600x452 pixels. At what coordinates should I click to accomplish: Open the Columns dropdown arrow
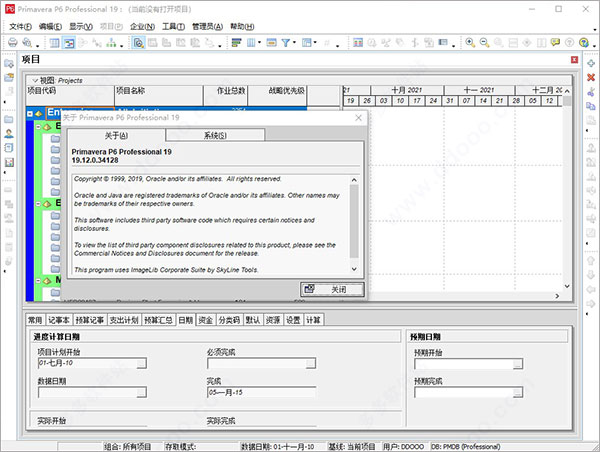click(x=259, y=42)
